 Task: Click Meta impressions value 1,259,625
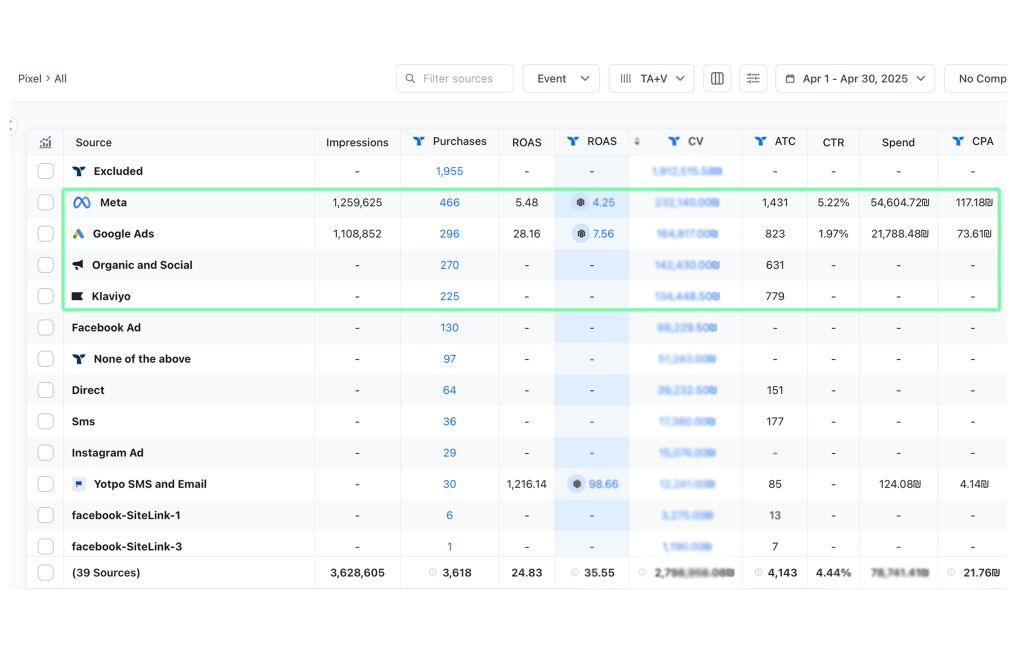[357, 203]
